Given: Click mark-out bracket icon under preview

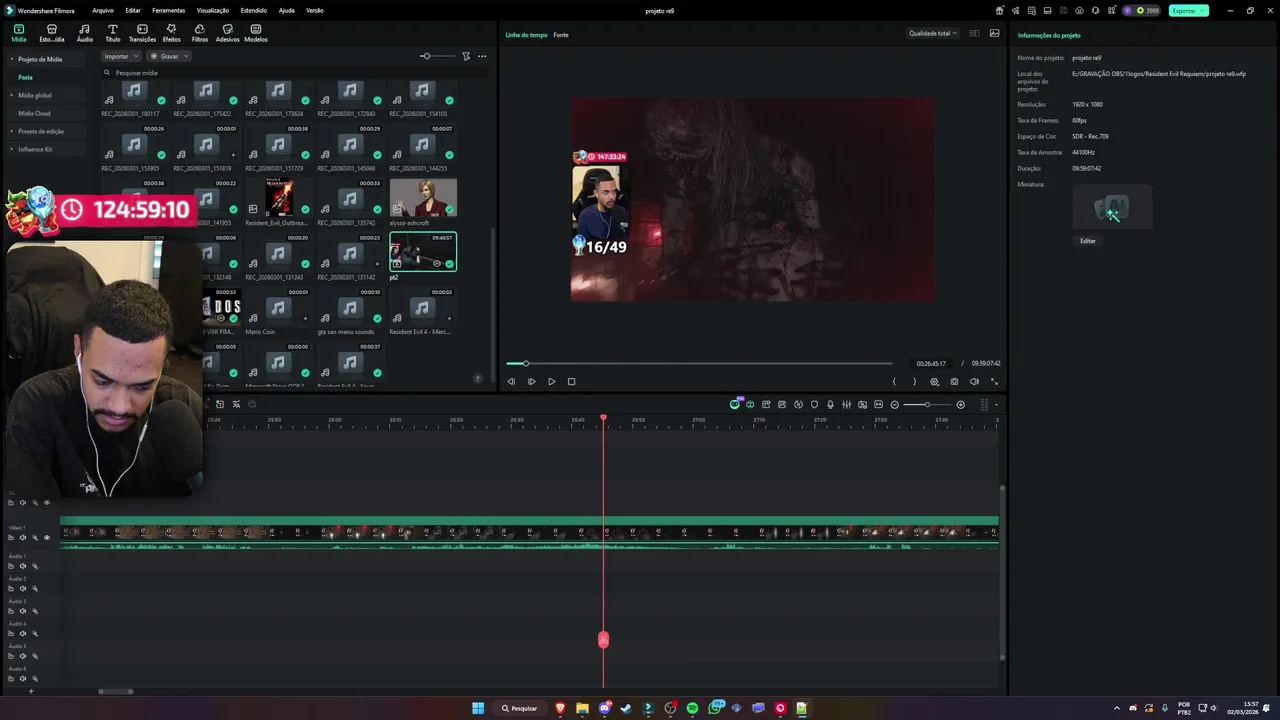Looking at the screenshot, I should click(914, 381).
